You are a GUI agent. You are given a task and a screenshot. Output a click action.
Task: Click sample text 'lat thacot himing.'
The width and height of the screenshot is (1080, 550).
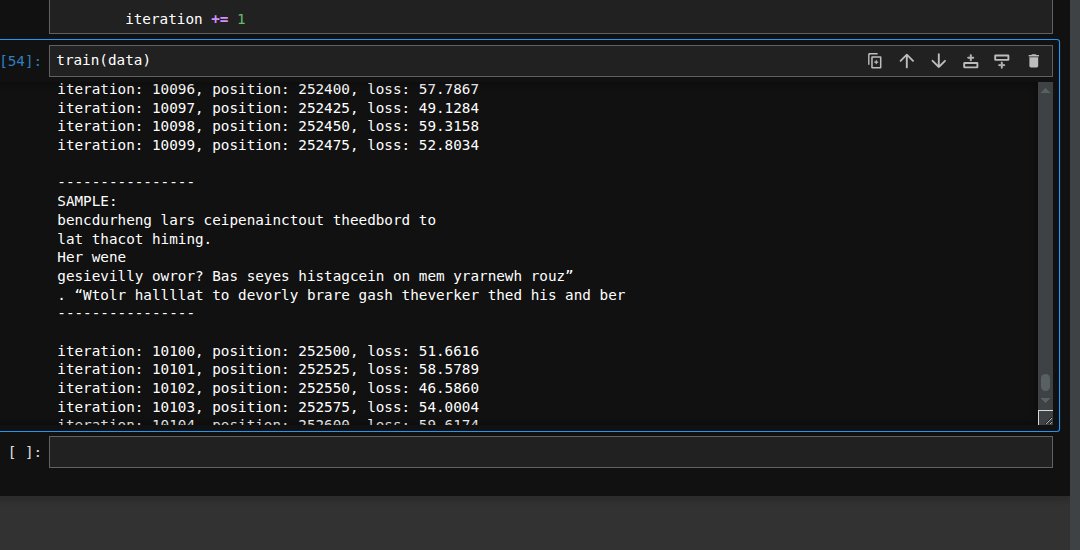[134, 239]
